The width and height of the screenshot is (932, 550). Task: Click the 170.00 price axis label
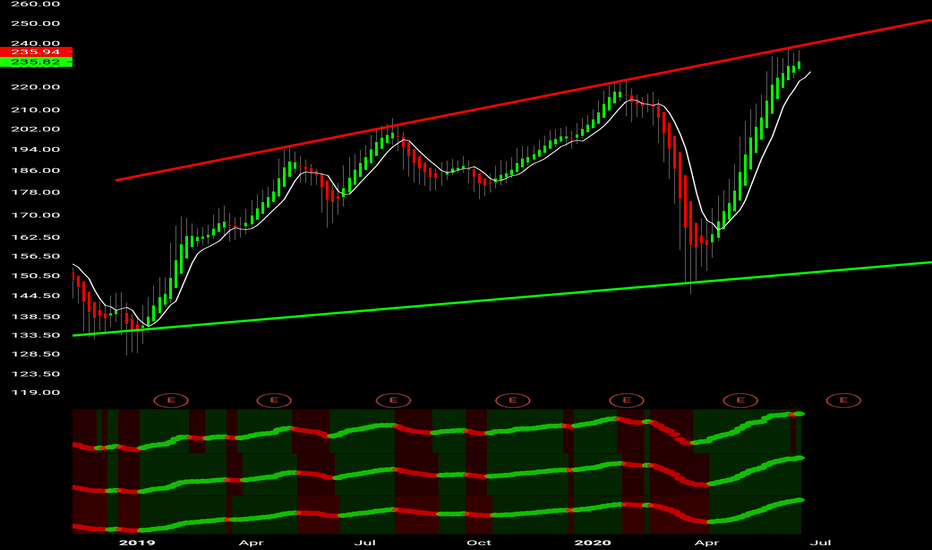(36, 215)
